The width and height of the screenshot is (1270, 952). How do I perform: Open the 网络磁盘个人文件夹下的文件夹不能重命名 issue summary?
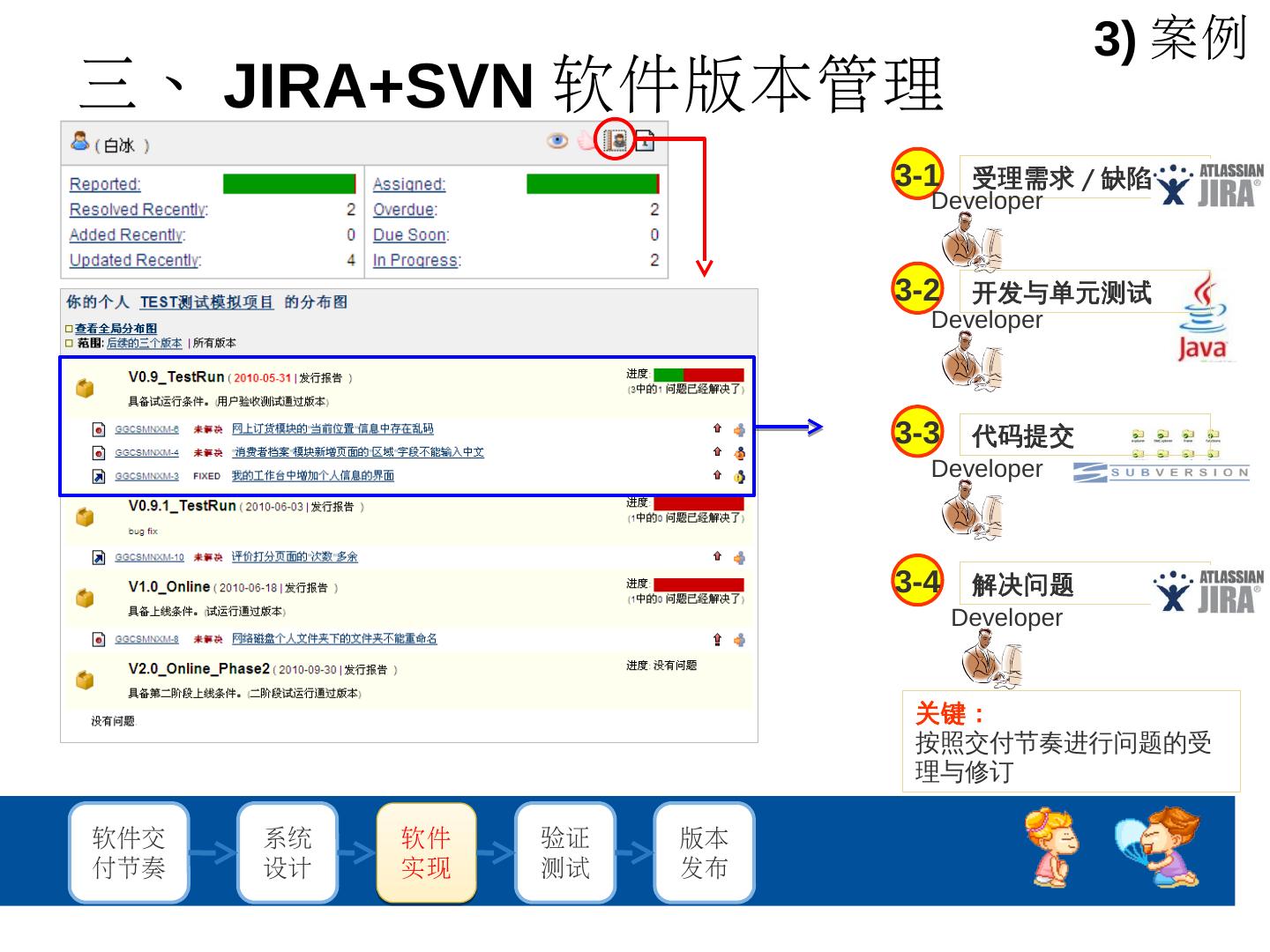(334, 639)
